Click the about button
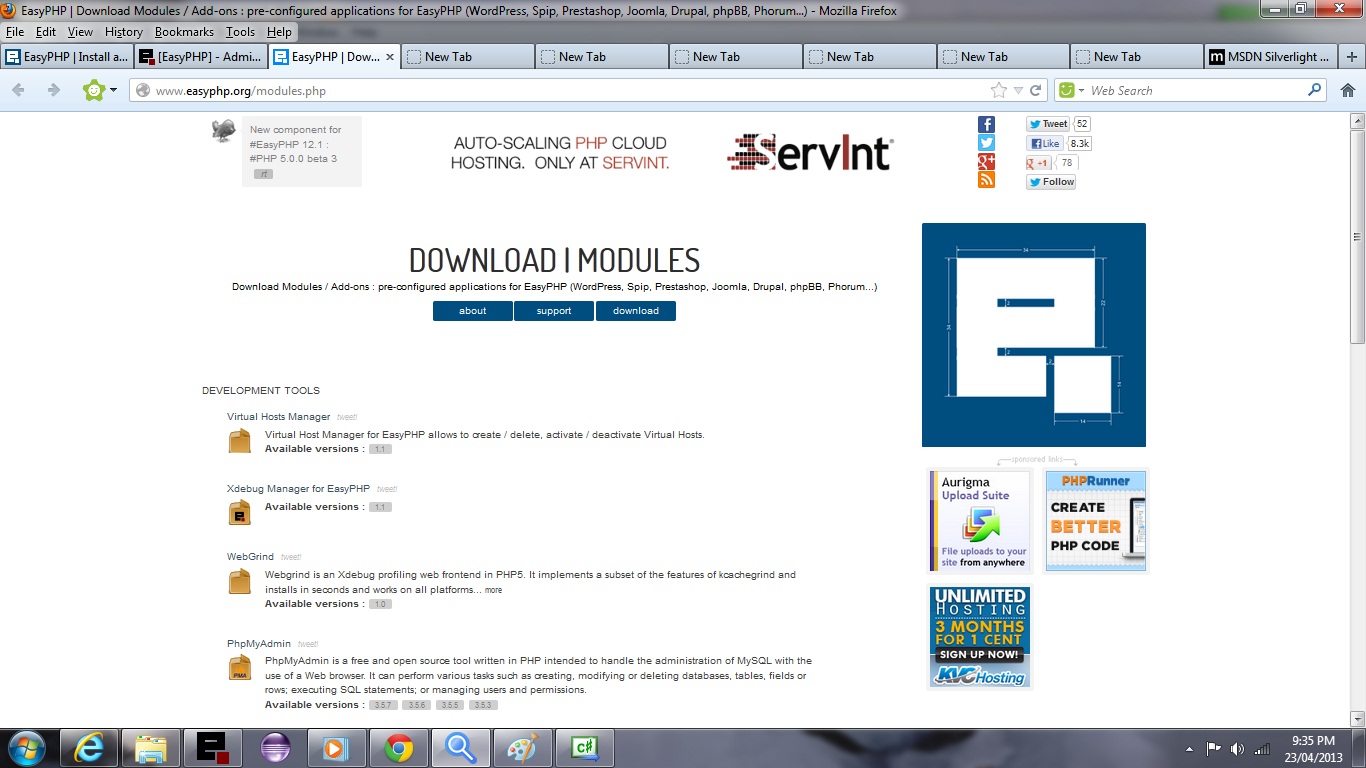The height and width of the screenshot is (768, 1366). 473,311
